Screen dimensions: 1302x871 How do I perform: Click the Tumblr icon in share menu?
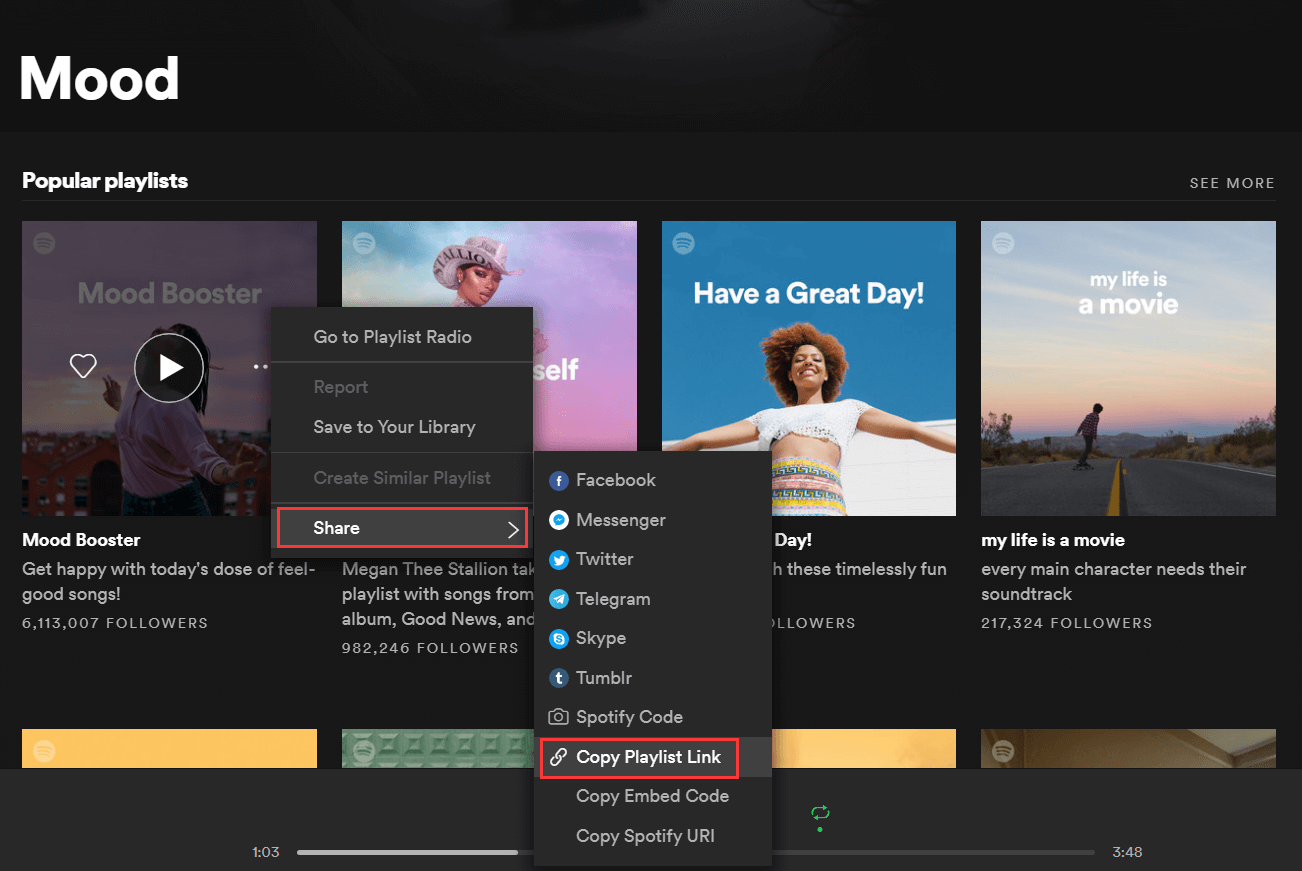coord(559,678)
